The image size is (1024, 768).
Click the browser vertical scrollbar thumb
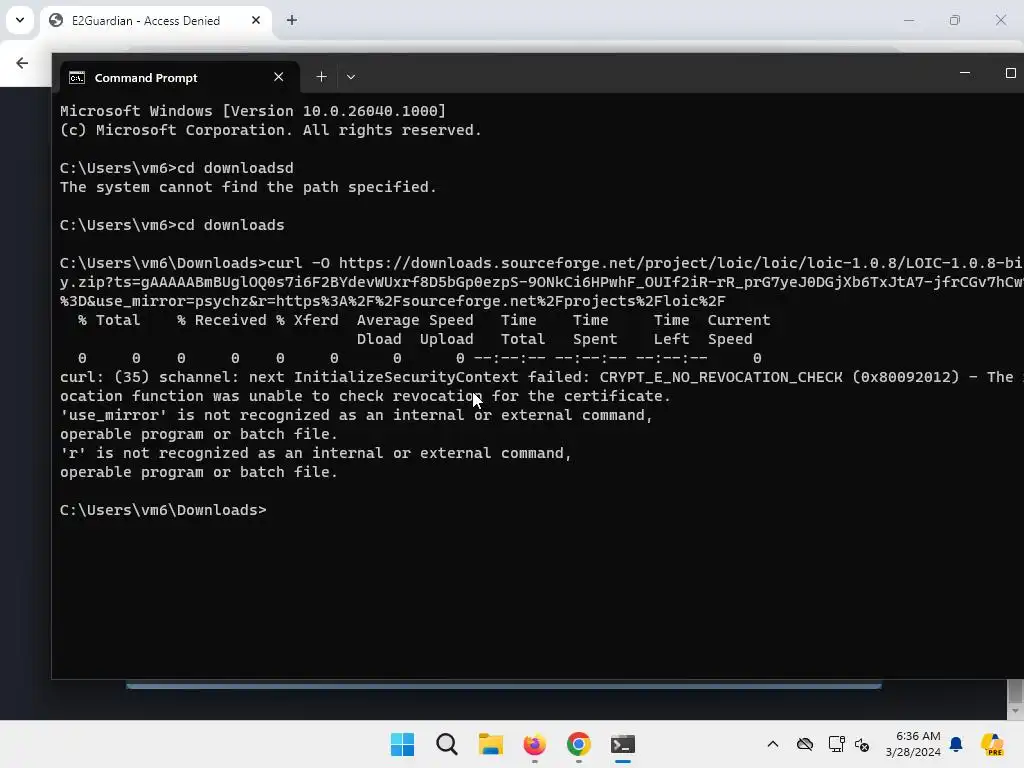pyautogui.click(x=1015, y=690)
